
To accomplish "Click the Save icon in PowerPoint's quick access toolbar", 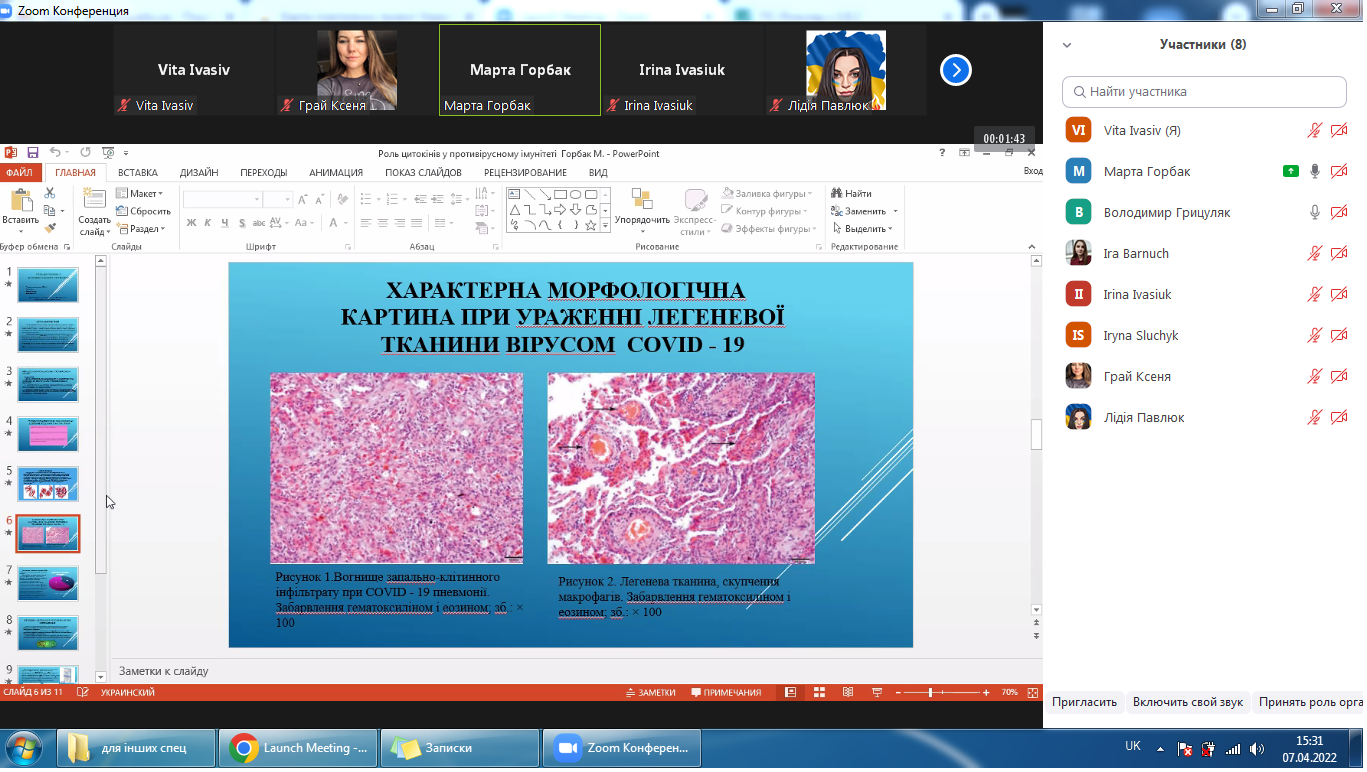I will point(33,153).
